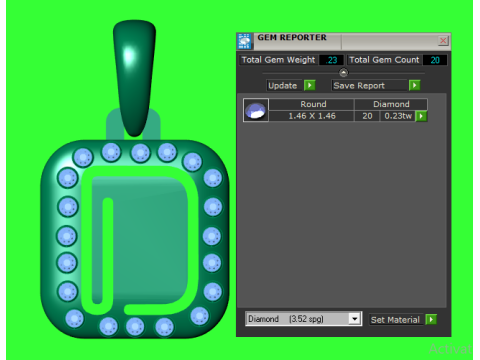Click the pendant bail loop at top
The width and height of the screenshot is (480, 360).
[x=134, y=77]
